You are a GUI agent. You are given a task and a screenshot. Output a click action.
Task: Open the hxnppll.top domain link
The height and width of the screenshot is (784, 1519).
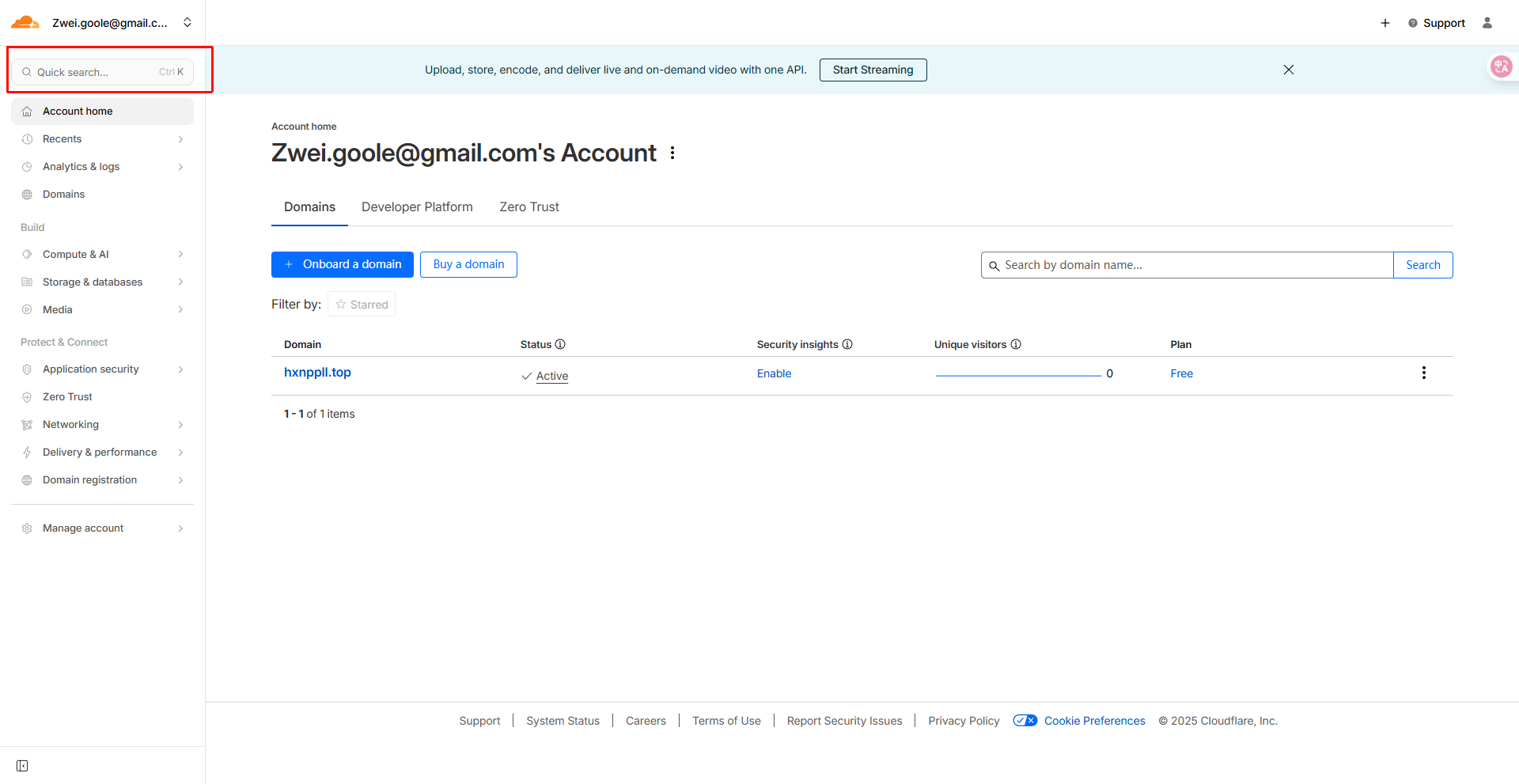click(x=317, y=373)
